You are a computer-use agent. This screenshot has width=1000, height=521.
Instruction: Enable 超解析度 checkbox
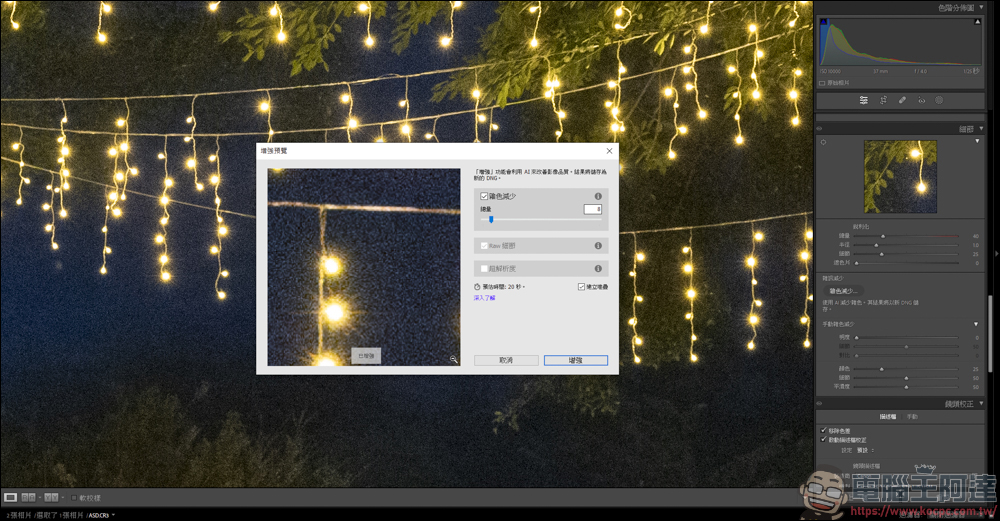[484, 268]
